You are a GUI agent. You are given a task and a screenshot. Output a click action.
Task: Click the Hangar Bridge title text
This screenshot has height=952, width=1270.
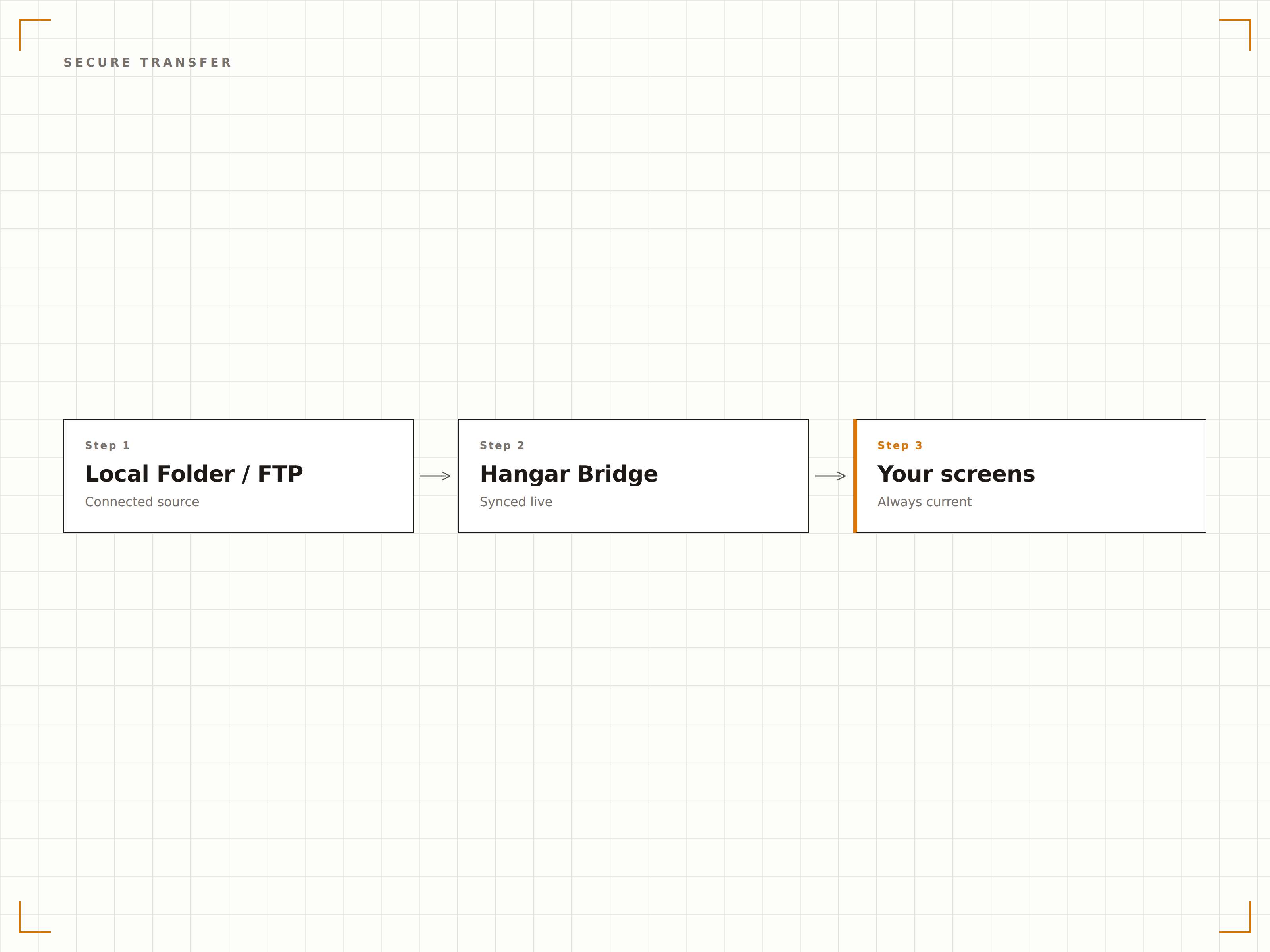point(569,474)
